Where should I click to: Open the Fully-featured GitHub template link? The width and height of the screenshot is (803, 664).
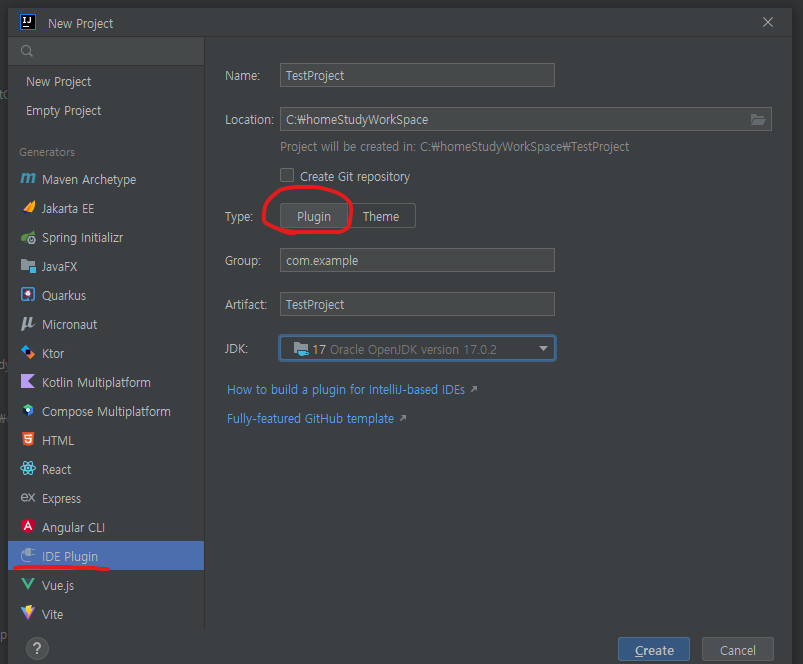click(x=310, y=419)
